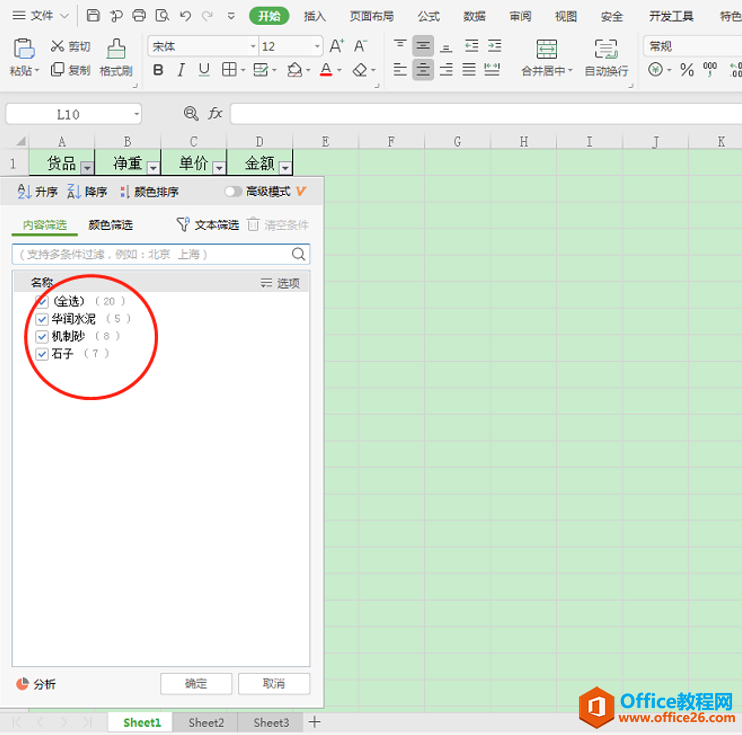Uncheck the 华润水泥 checkbox
This screenshot has width=742, height=735.
pos(42,319)
